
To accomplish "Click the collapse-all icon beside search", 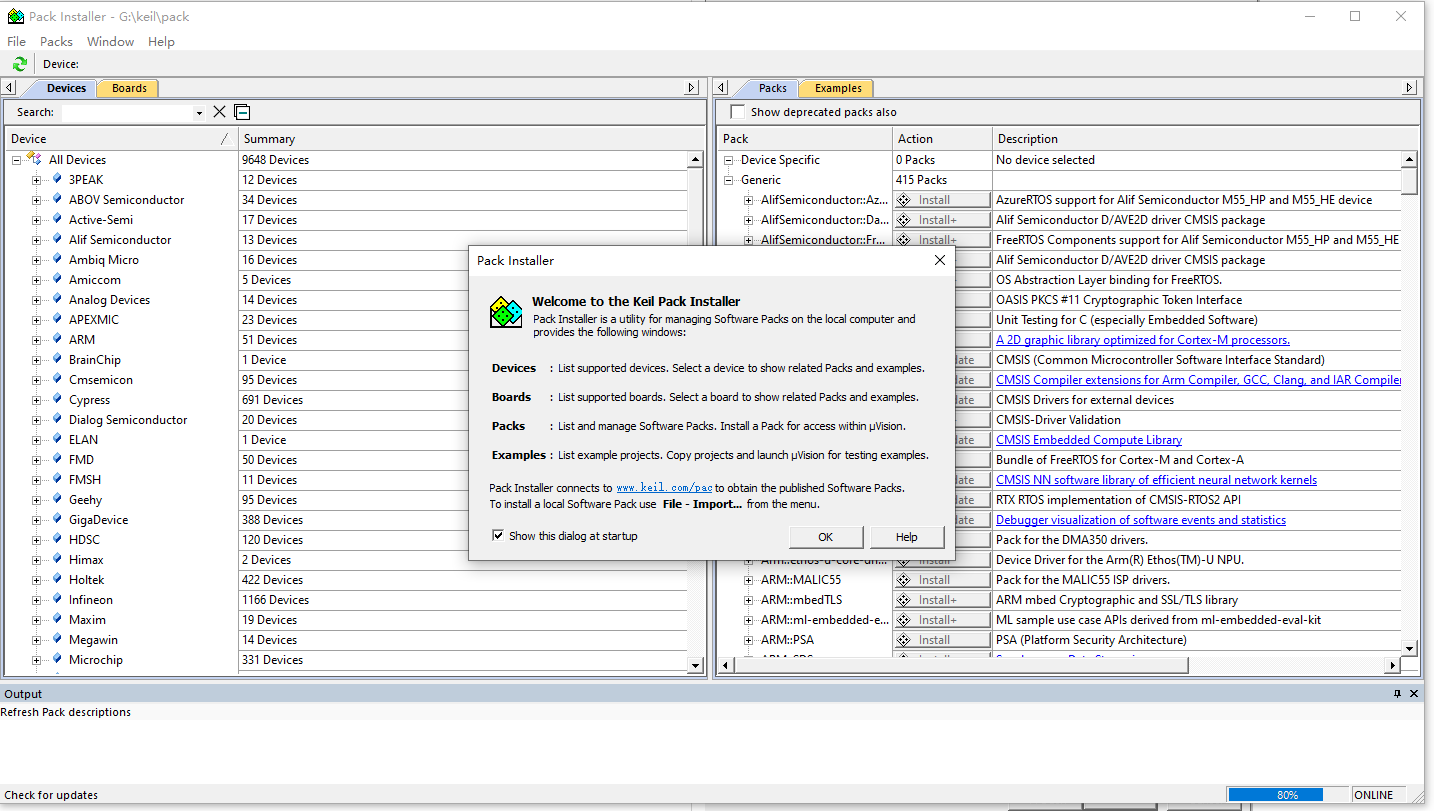I will pos(242,112).
